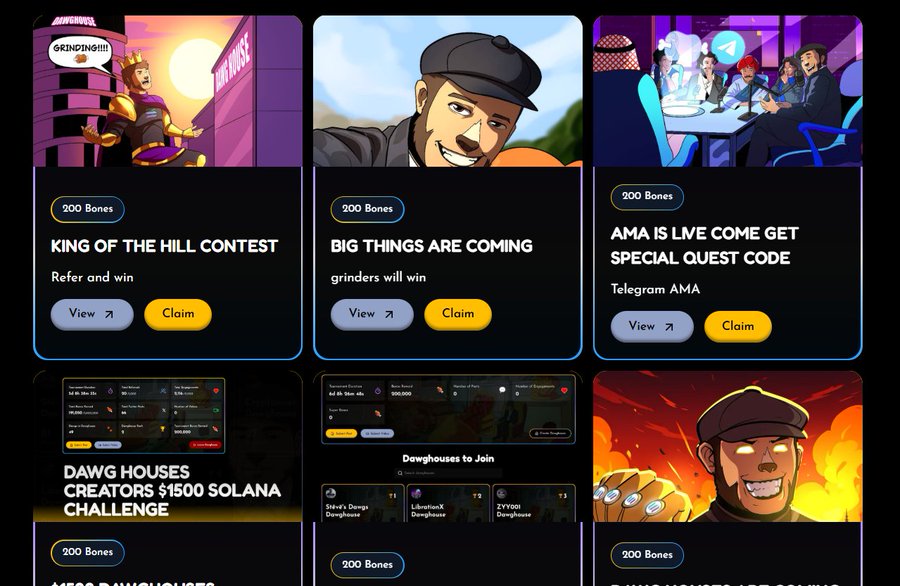Click the arrow icon in Big Things View button
The image size is (900, 586).
[389, 314]
